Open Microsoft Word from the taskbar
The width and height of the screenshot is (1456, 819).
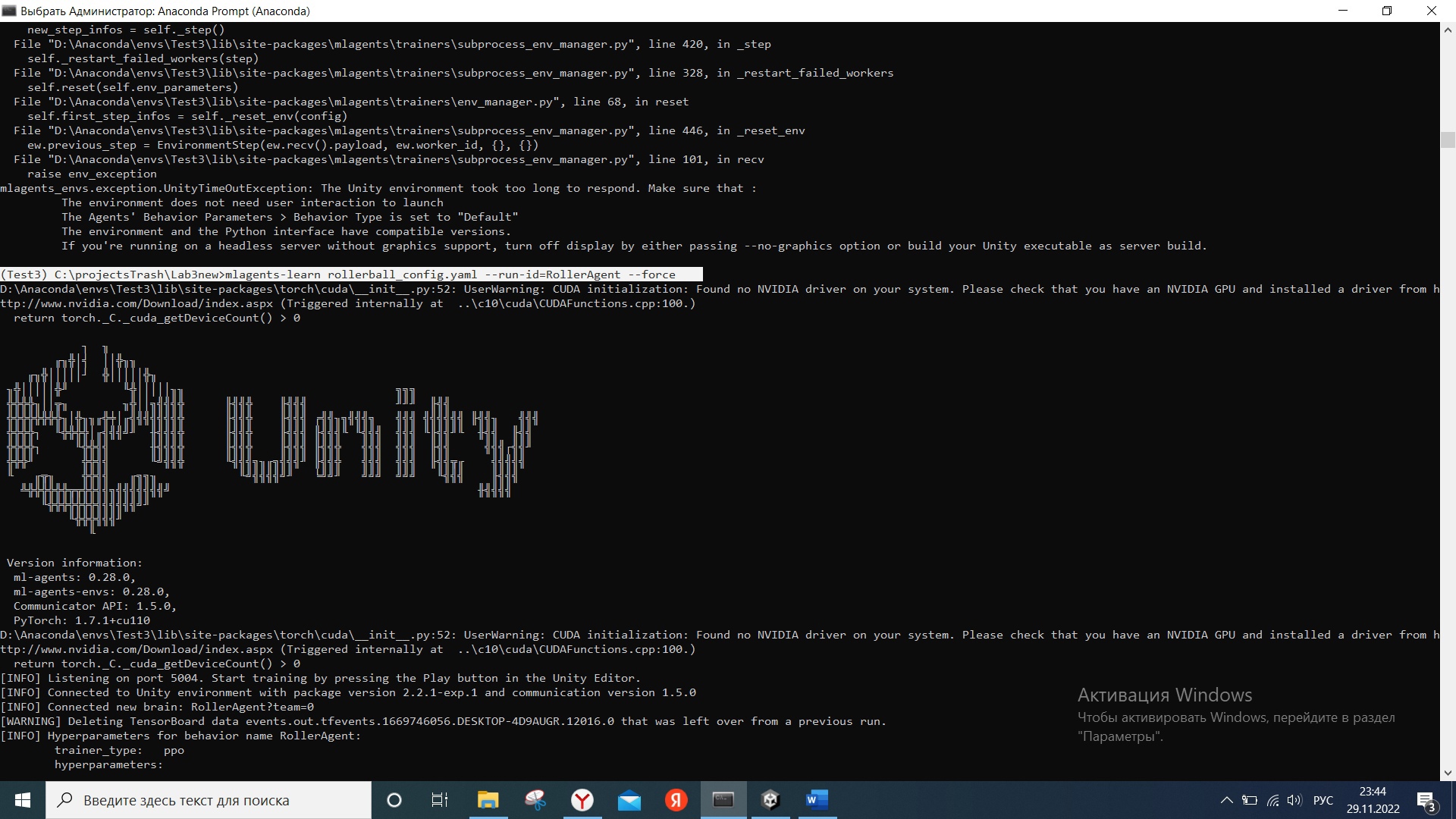coord(817,800)
